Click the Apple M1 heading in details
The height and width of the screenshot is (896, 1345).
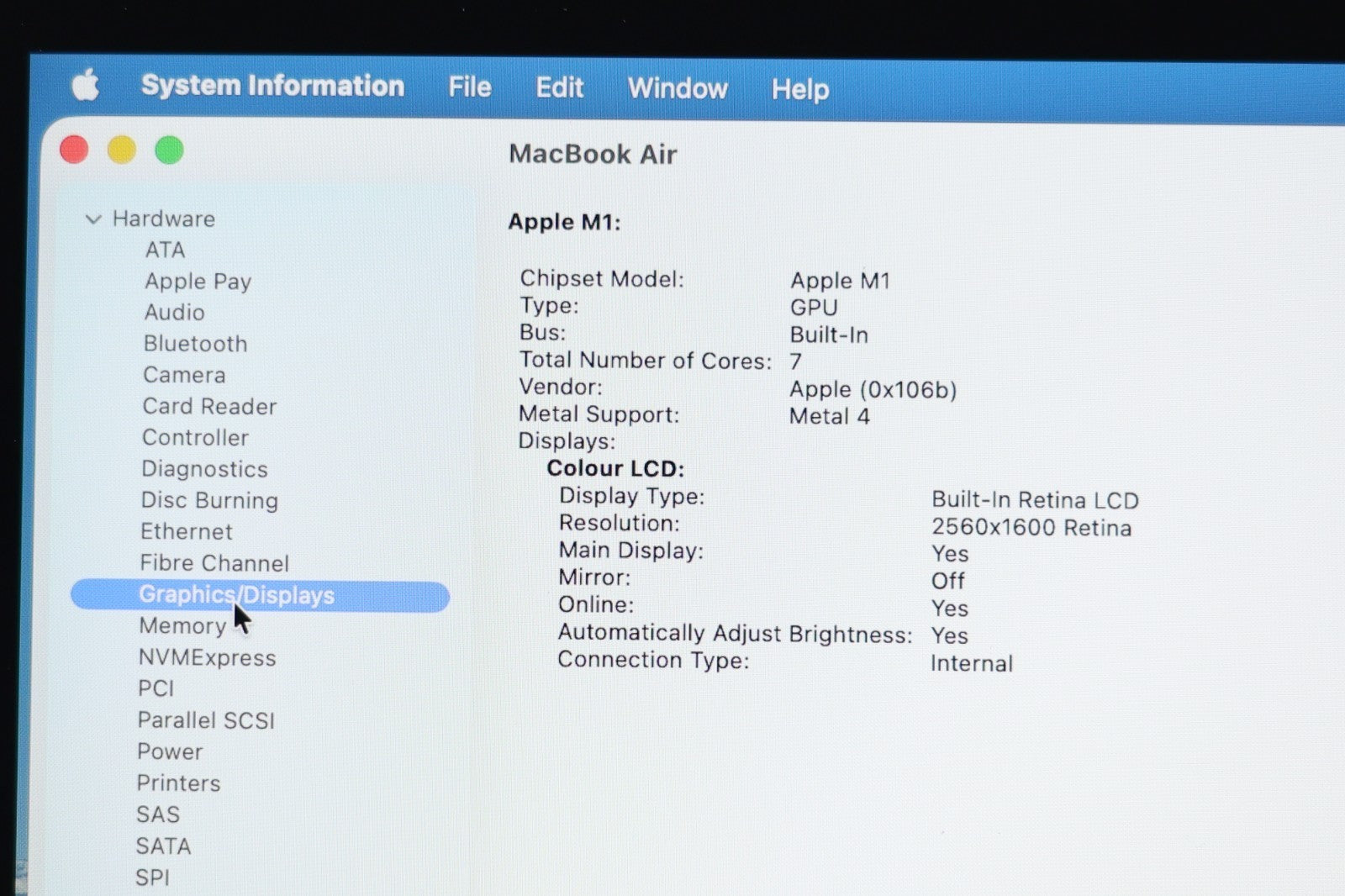564,223
